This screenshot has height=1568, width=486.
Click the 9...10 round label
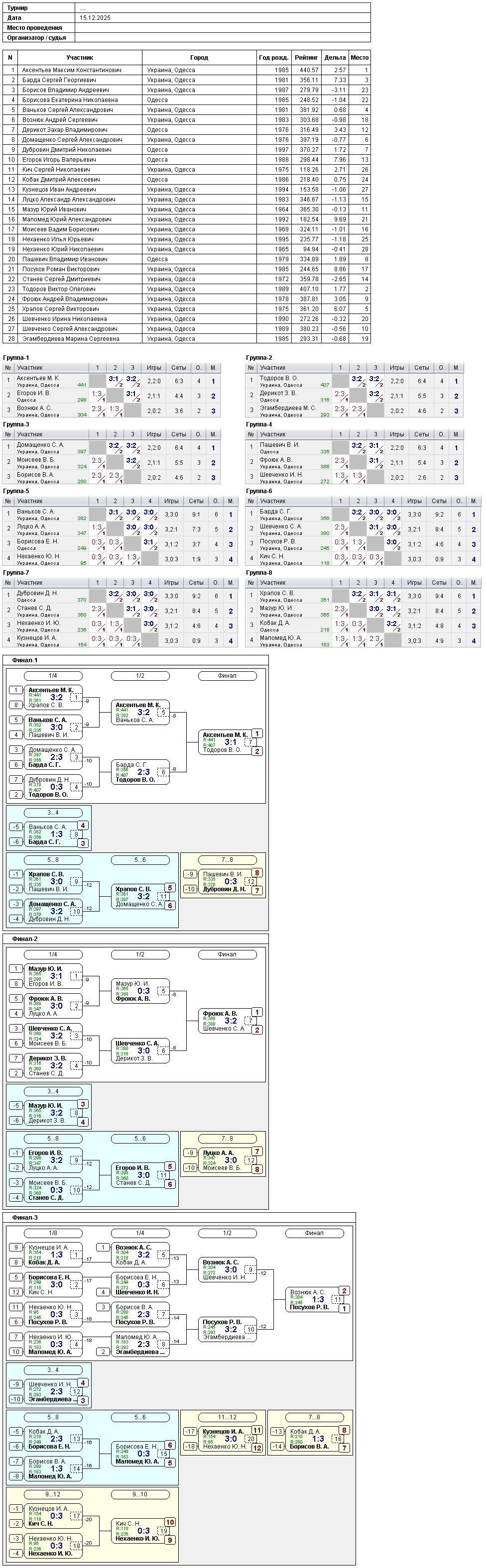(140, 1494)
